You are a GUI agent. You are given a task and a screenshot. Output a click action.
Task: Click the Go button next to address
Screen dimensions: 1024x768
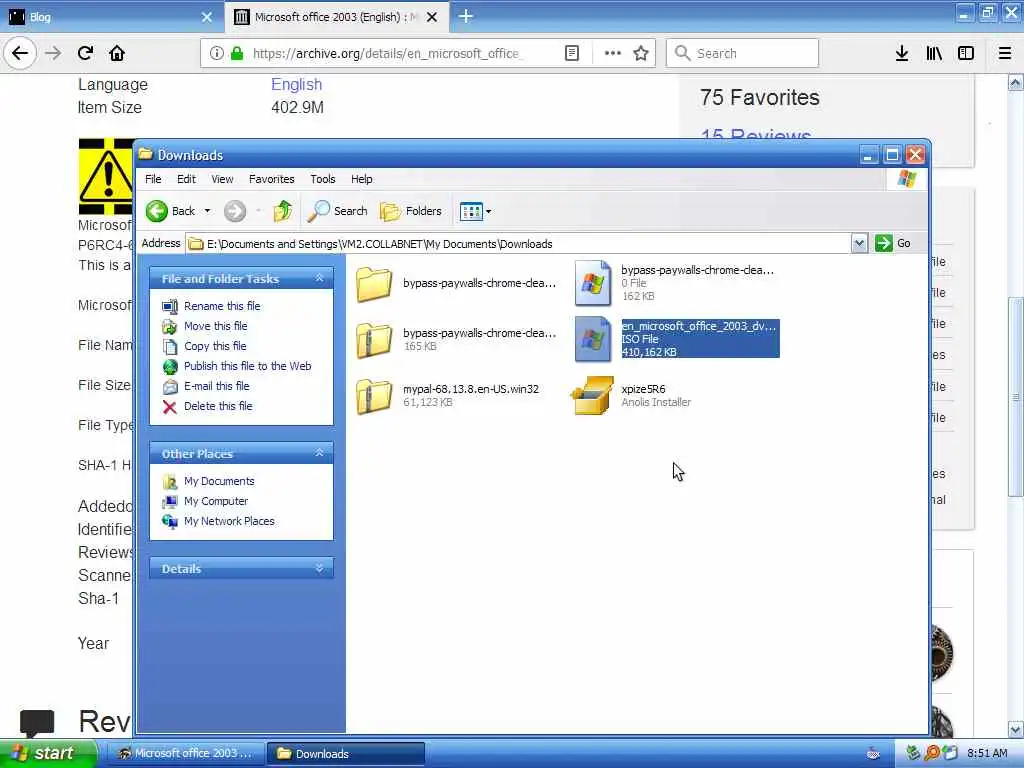click(893, 243)
